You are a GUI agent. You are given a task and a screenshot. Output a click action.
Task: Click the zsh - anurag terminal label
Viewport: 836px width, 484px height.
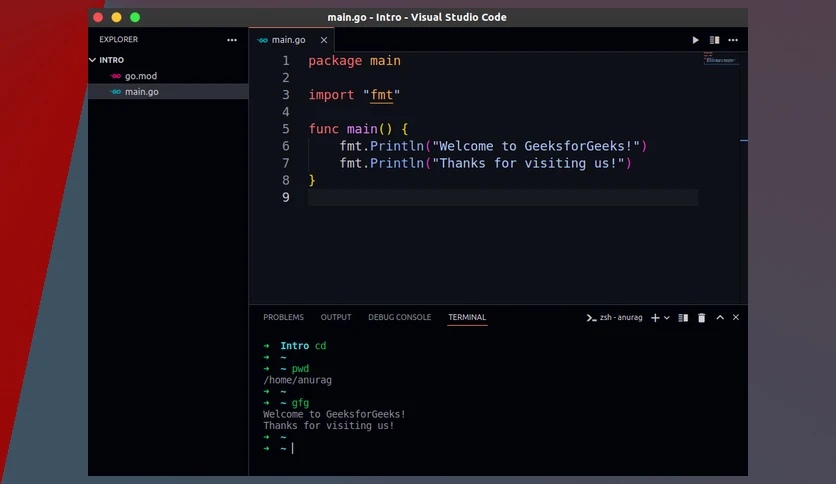615,318
